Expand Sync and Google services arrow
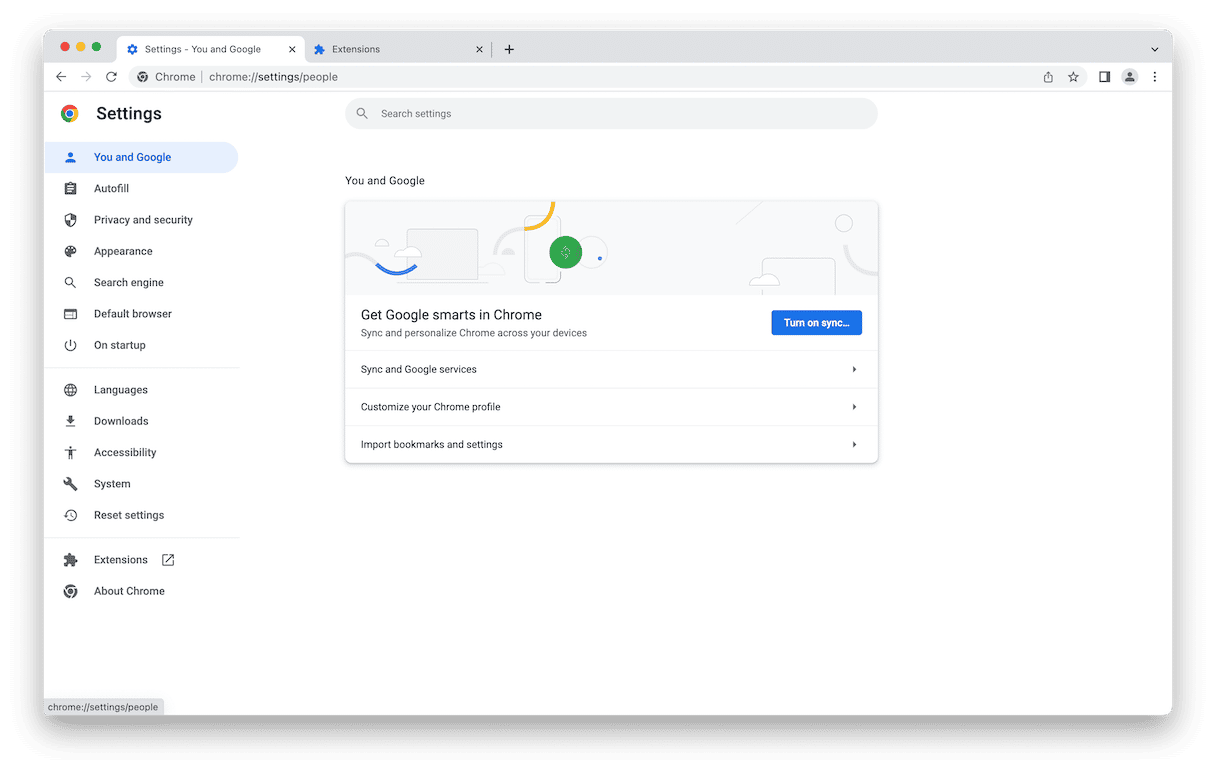Screen dimensions: 1216x773 point(854,370)
